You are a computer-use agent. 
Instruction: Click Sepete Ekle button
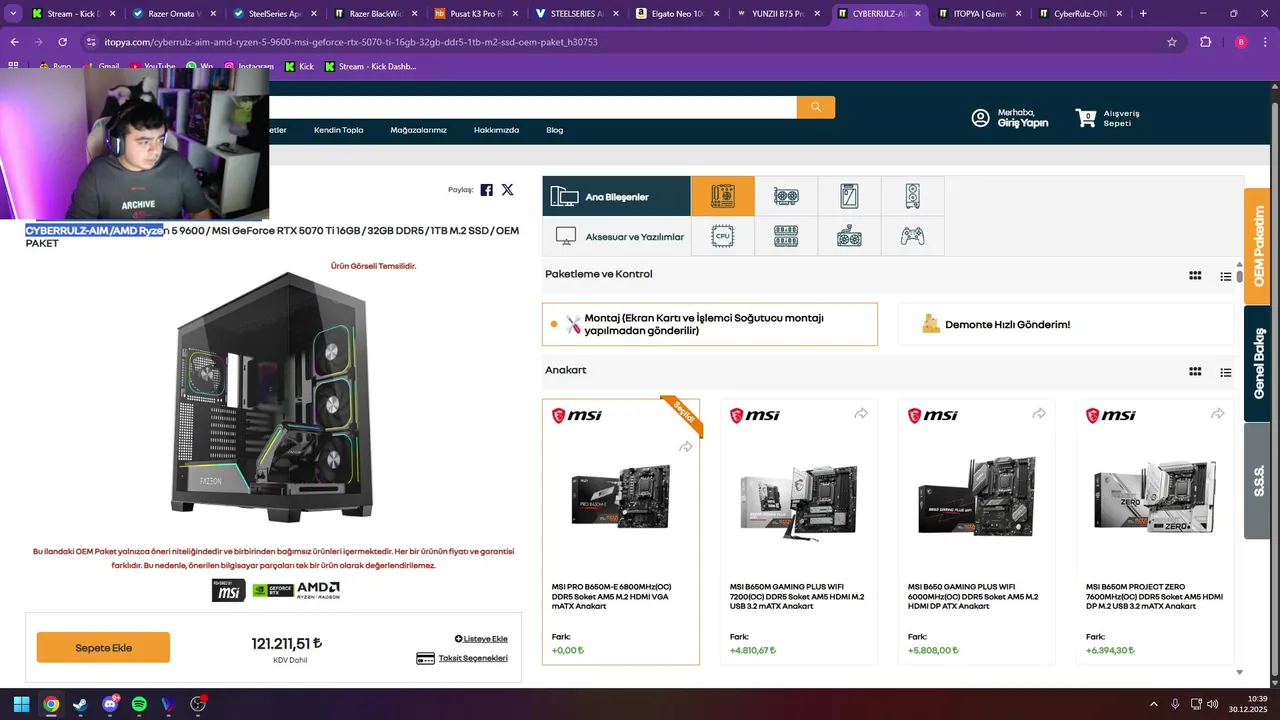(x=103, y=647)
